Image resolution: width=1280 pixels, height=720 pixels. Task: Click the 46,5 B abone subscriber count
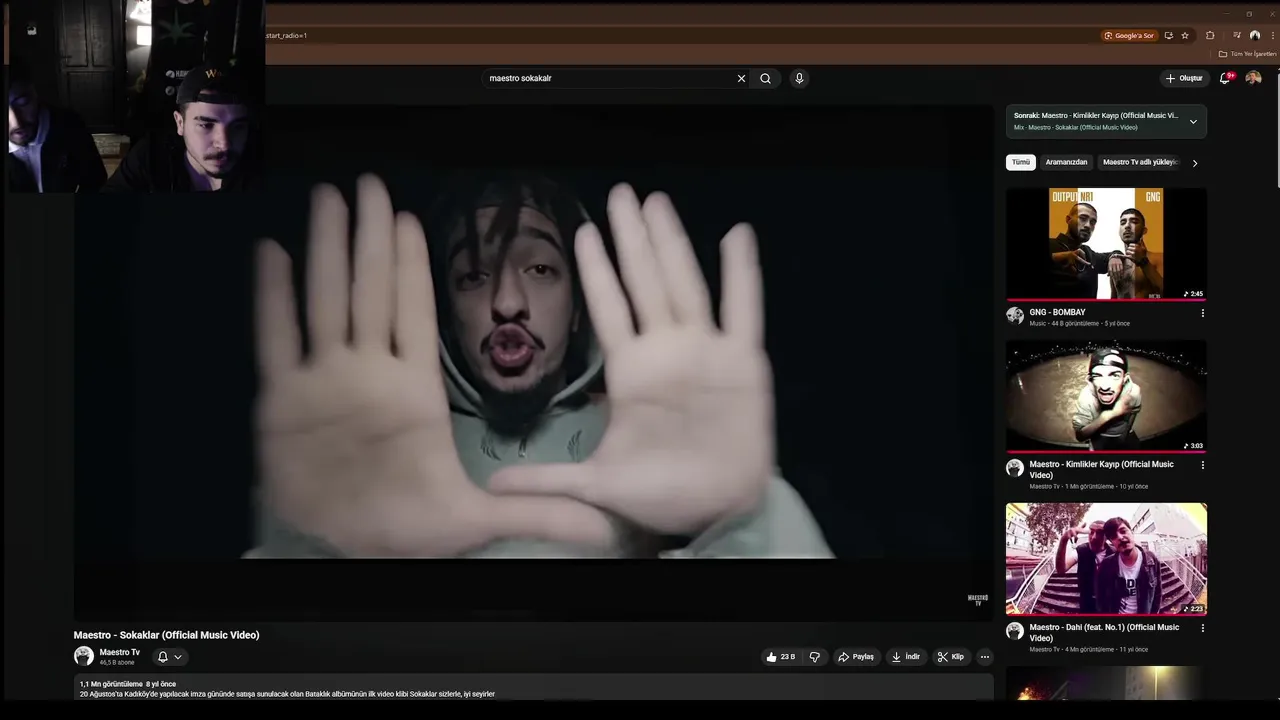[117, 663]
